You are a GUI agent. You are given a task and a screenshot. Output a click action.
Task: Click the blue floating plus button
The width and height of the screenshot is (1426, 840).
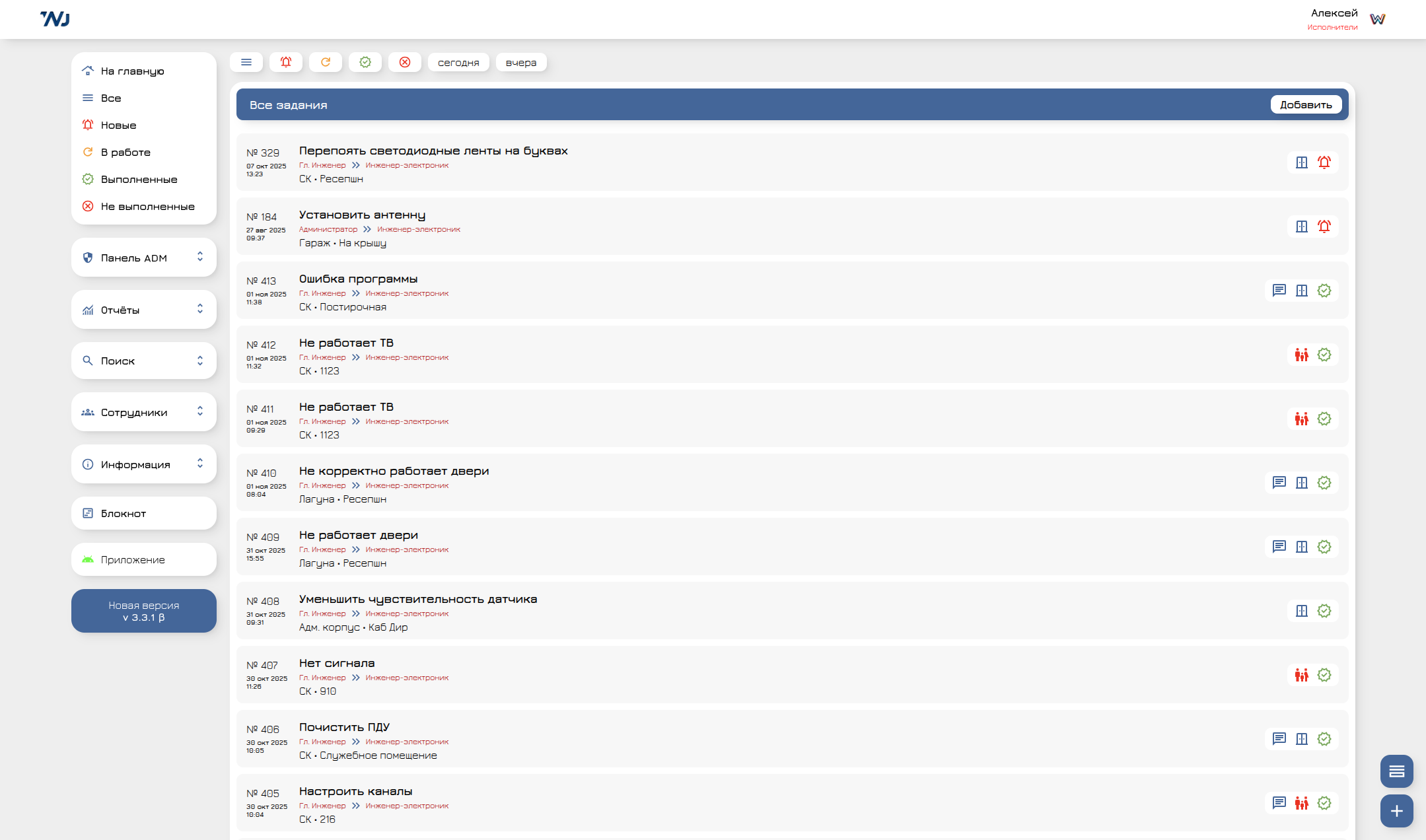(x=1396, y=811)
